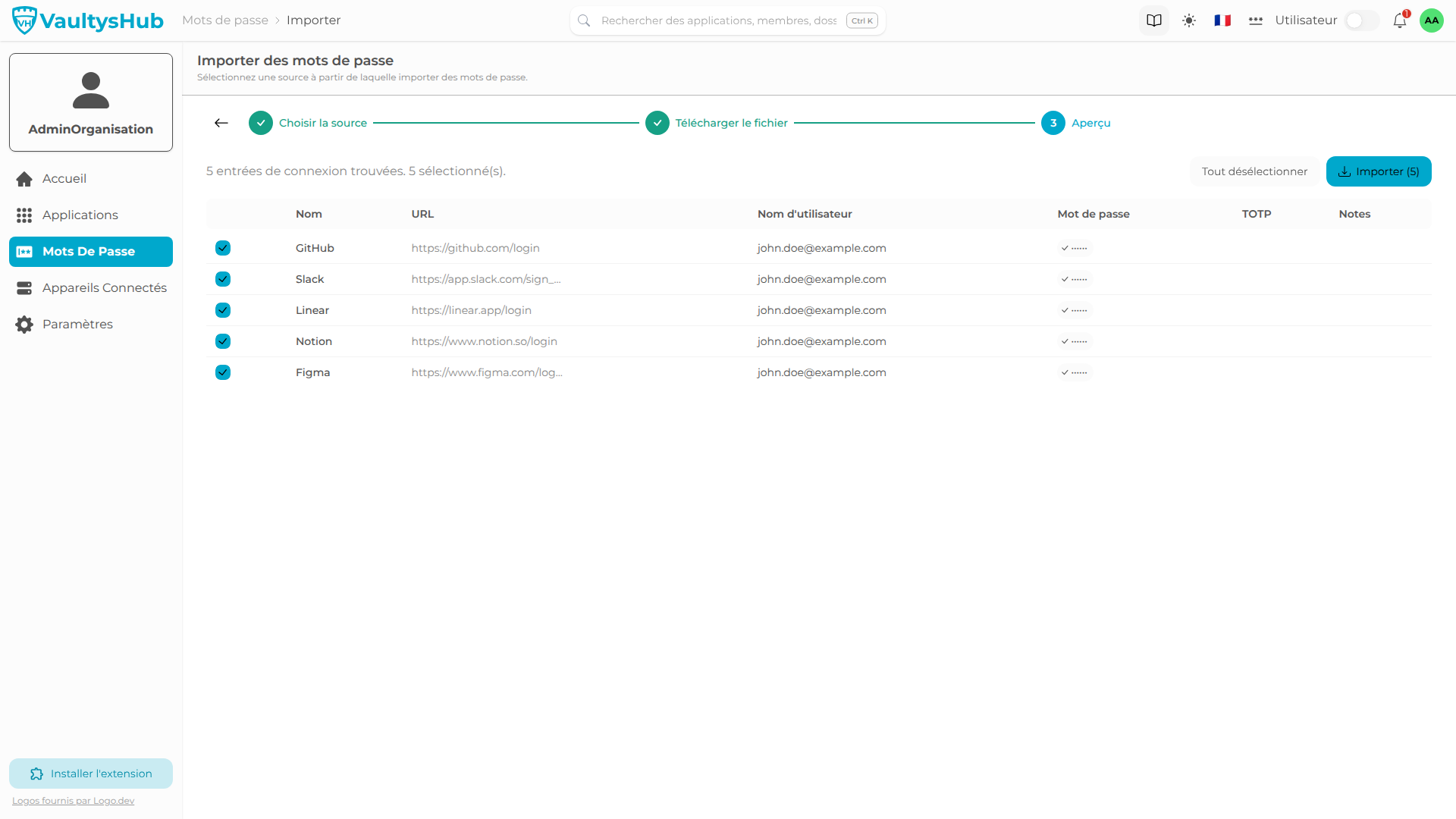Viewport: 1456px width, 819px height.
Task: Click the GitHub masked password badge
Action: pyautogui.click(x=1075, y=248)
